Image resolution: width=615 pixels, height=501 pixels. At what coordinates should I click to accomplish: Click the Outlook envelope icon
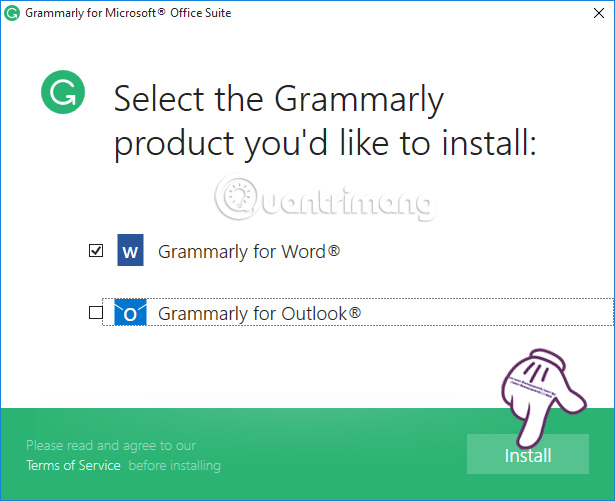[130, 312]
